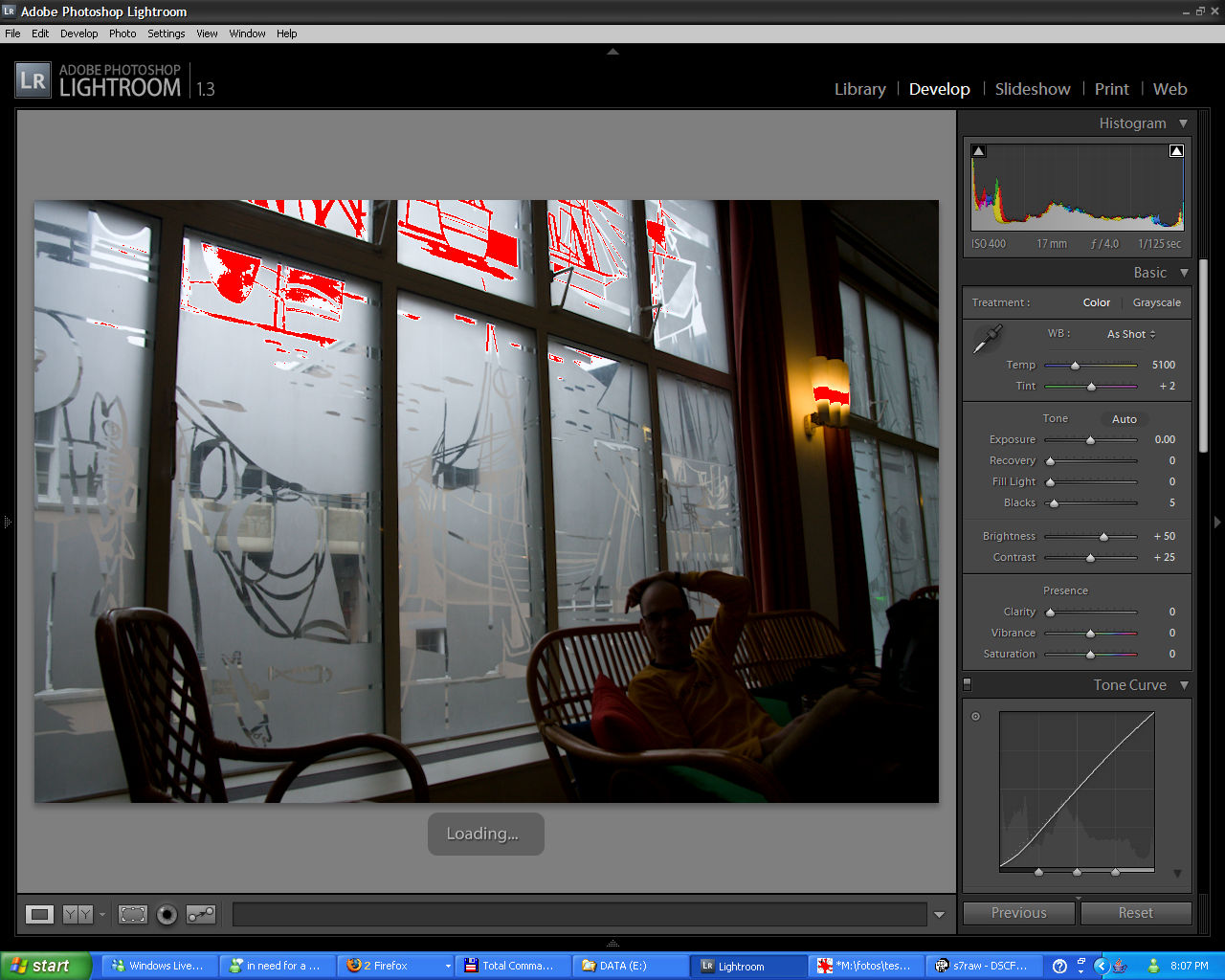Screen dimensions: 1225x980
Task: Select the Loupe view icon
Action: 39,915
